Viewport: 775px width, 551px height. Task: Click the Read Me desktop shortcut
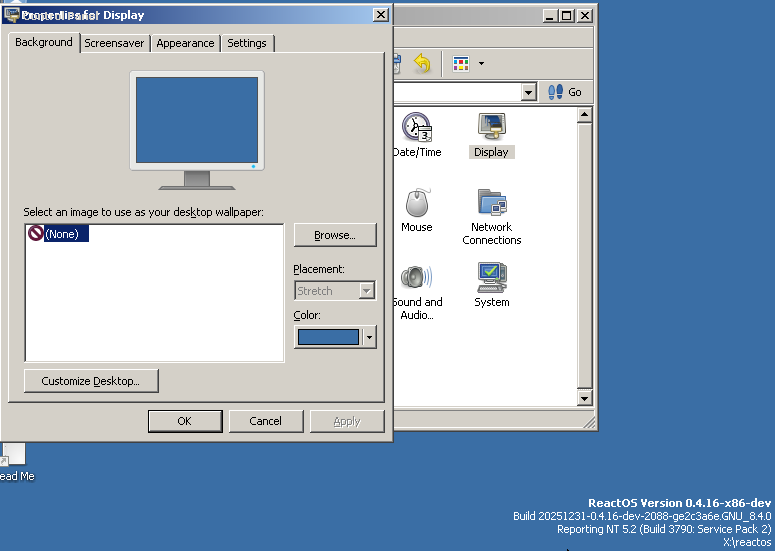point(13,455)
